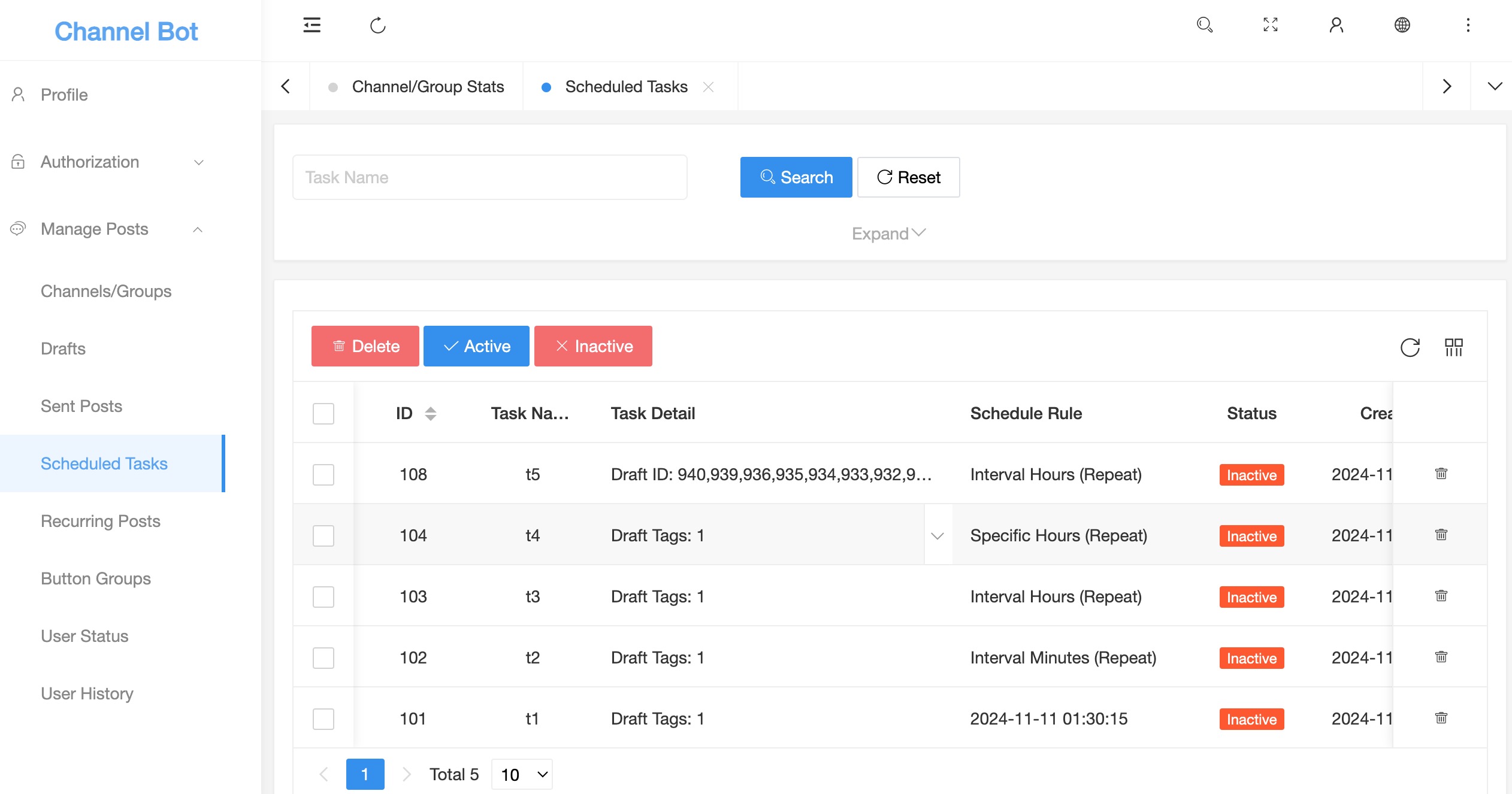Open the header search magnifier icon
The image size is (1512, 794).
tap(1205, 25)
